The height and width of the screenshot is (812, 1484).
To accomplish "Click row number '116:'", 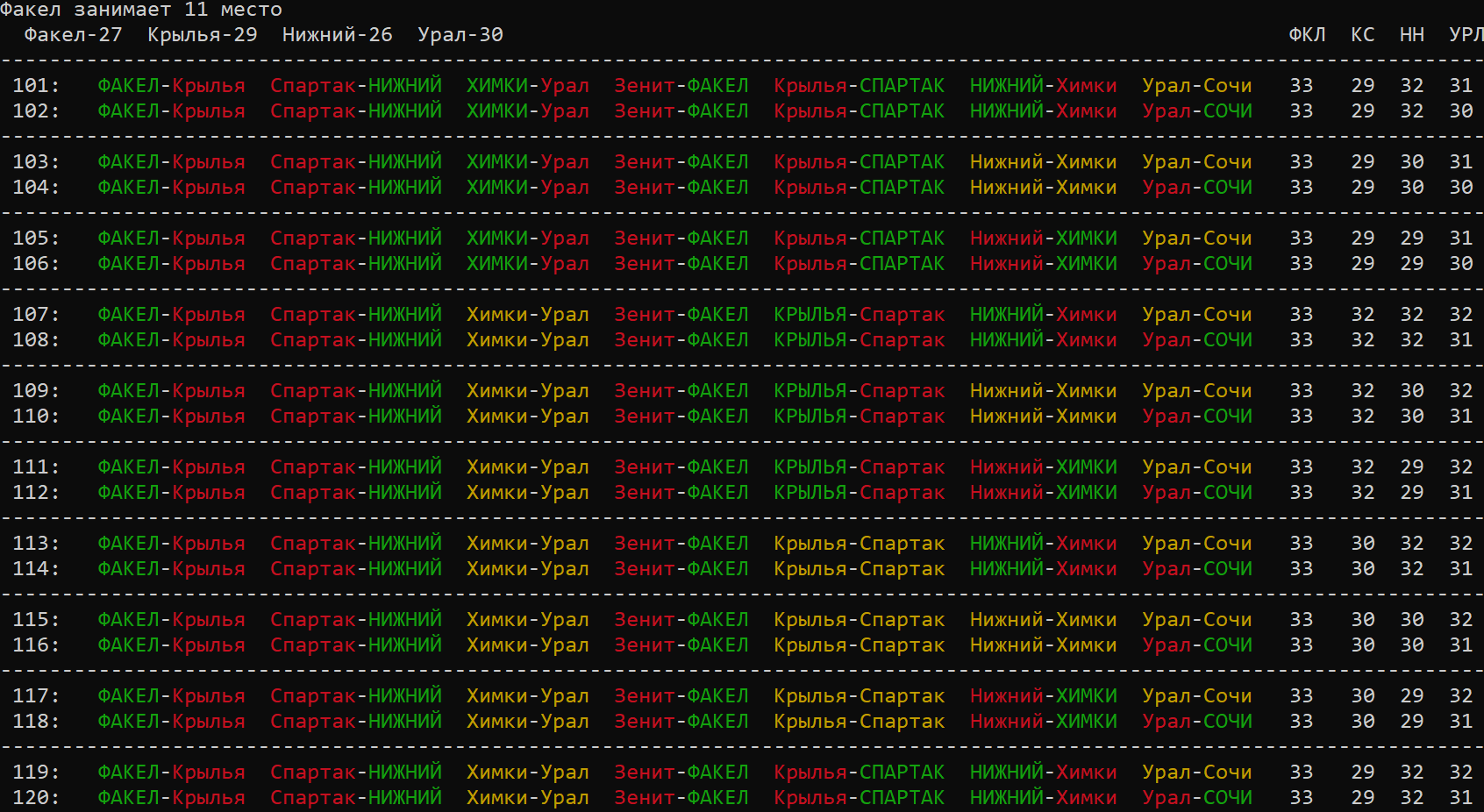I will [36, 645].
